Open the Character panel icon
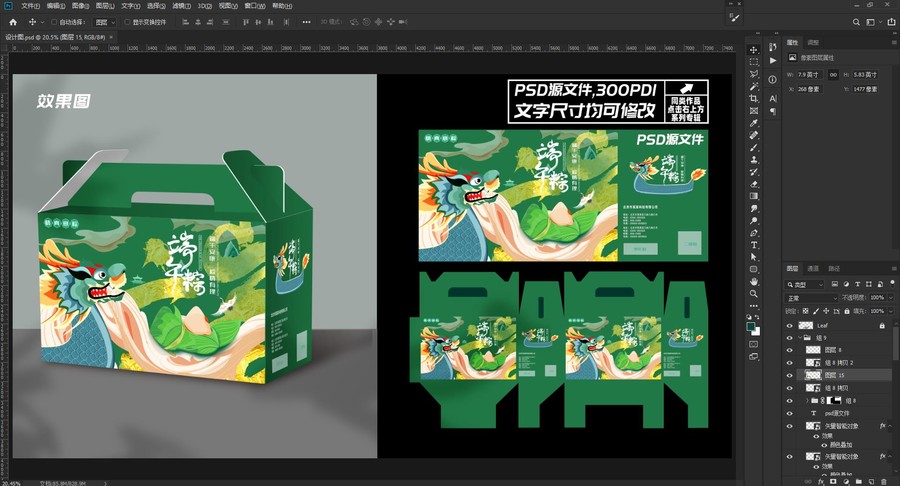 coord(773,99)
